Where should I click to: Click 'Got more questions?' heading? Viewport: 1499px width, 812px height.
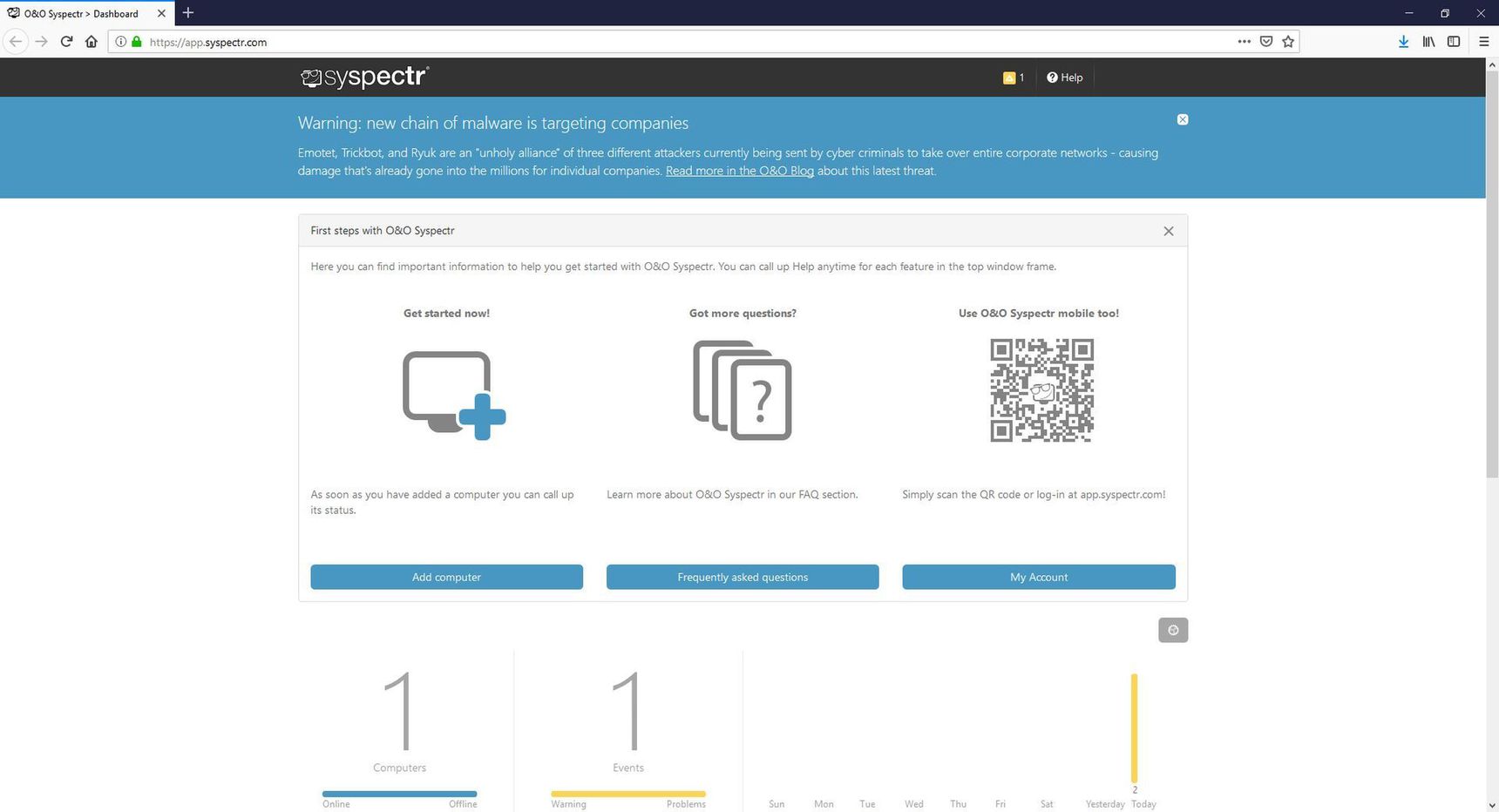pyautogui.click(x=743, y=314)
